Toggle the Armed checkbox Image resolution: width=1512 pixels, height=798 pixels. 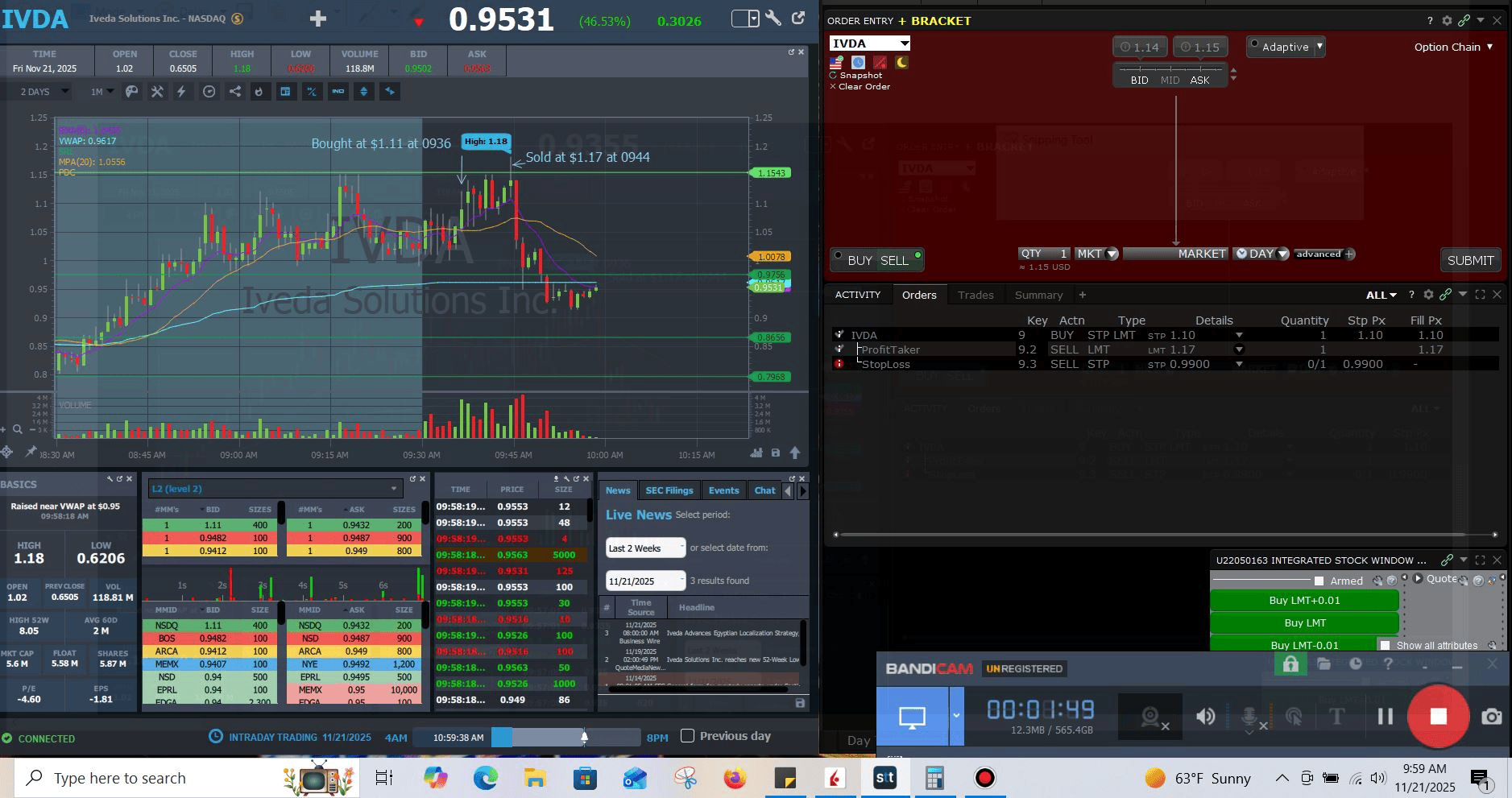[1319, 581]
